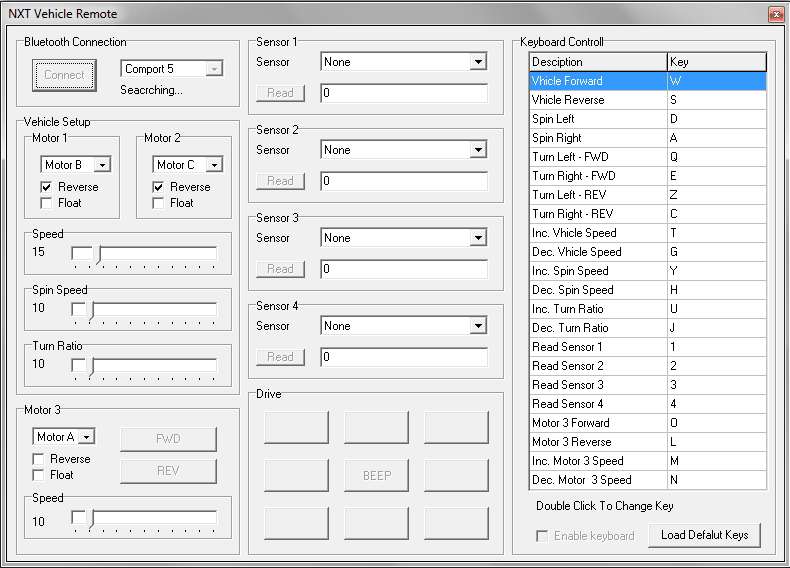The width and height of the screenshot is (790, 568).
Task: Select the Spin Left row
Action: coord(648,119)
